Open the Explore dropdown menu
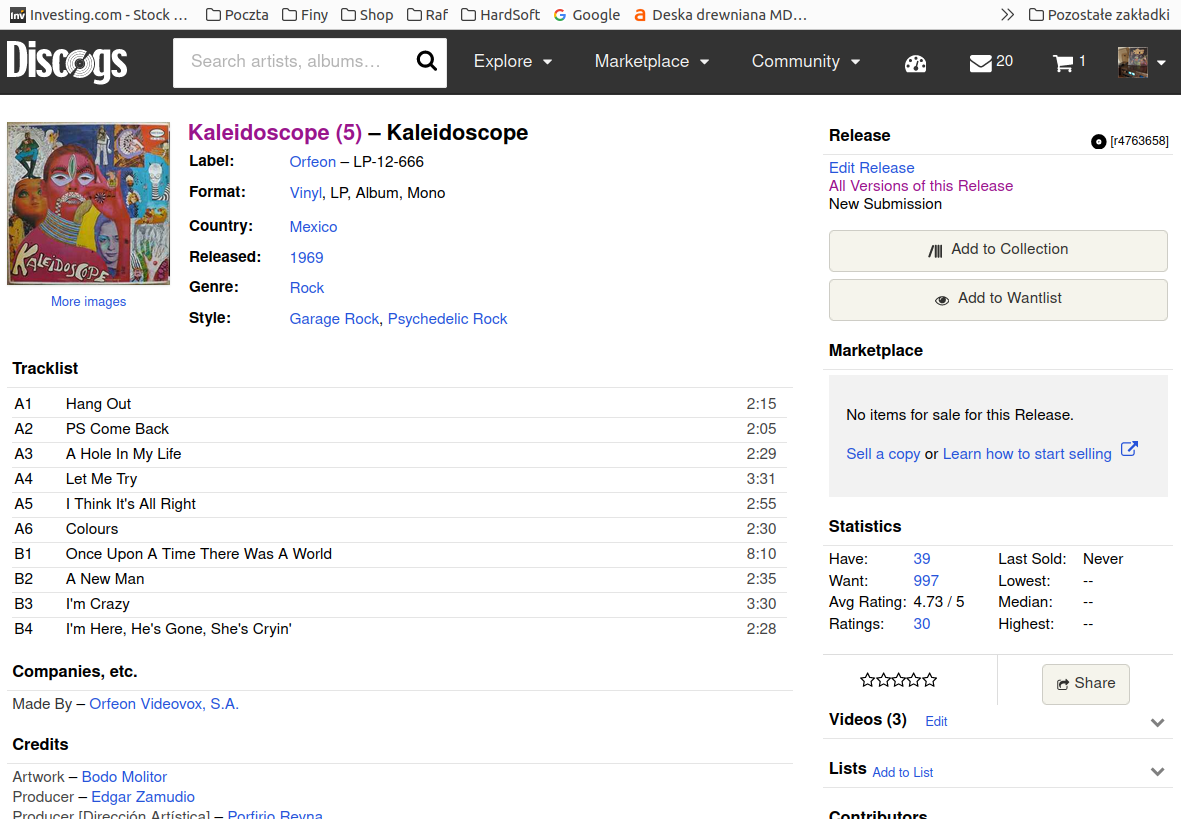 [512, 62]
